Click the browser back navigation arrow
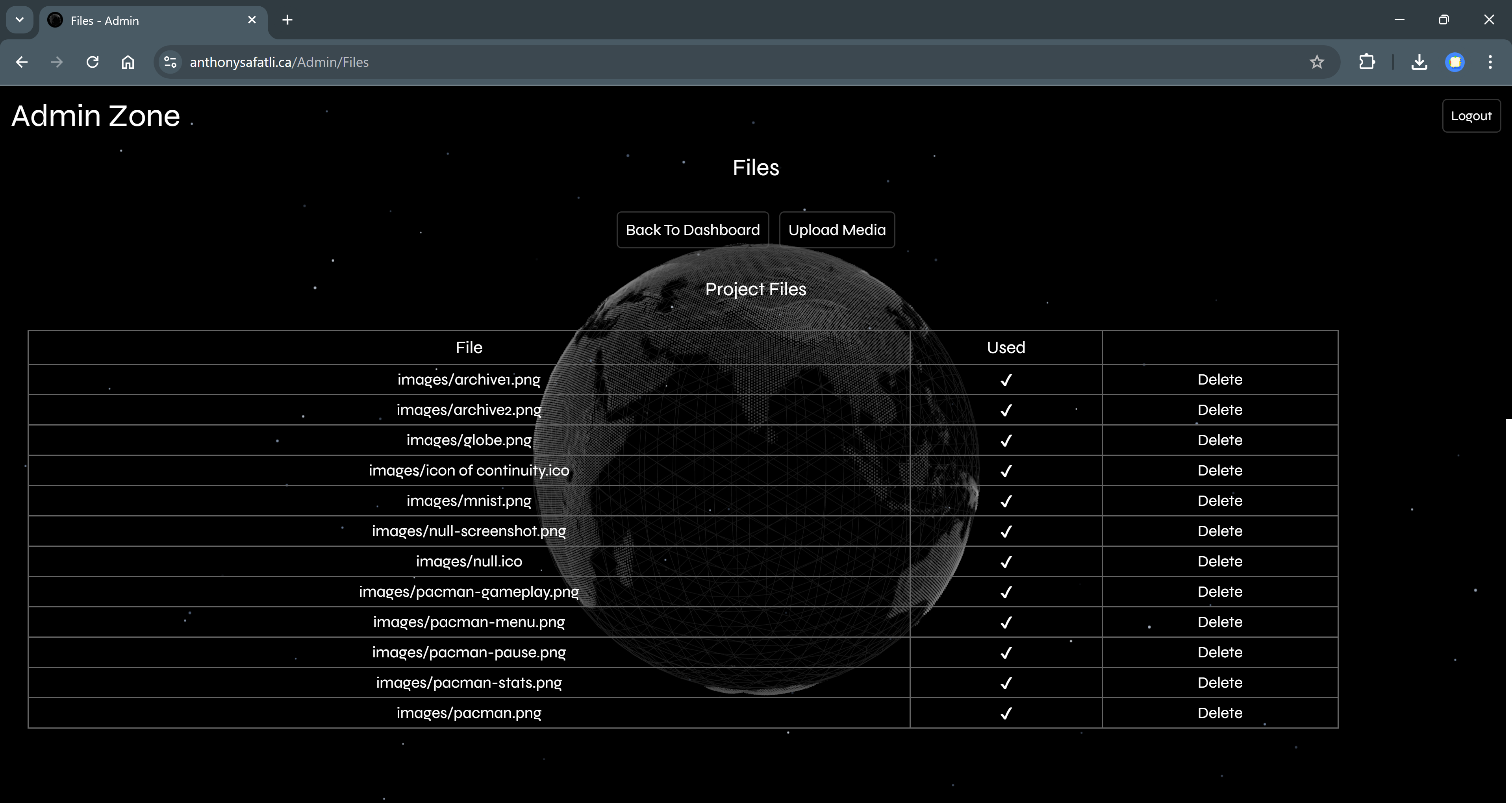Screen dimensions: 1512x803 pyautogui.click(x=22, y=62)
